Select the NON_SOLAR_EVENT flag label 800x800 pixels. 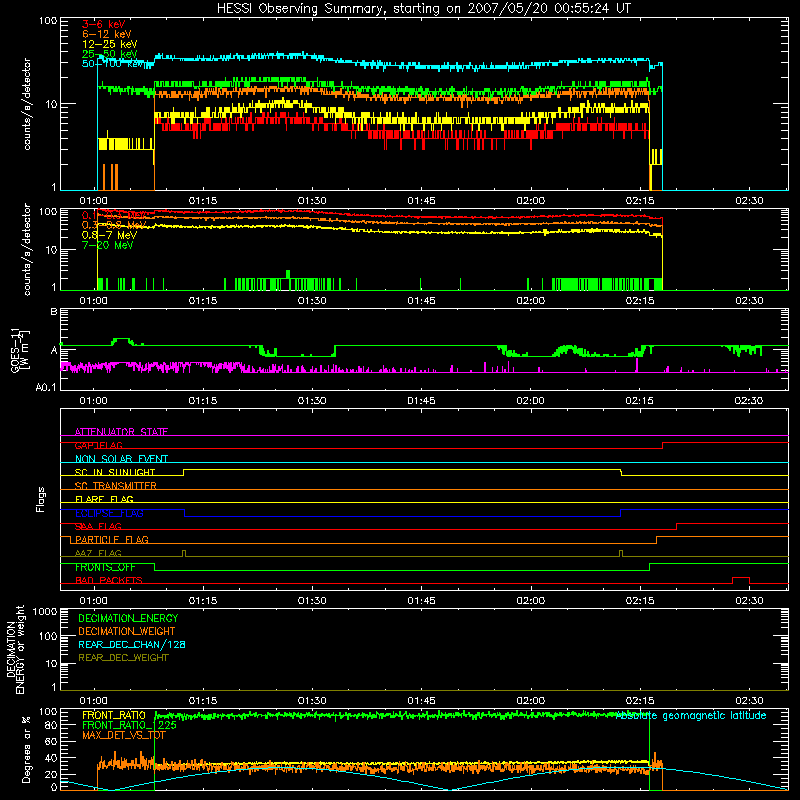121,459
